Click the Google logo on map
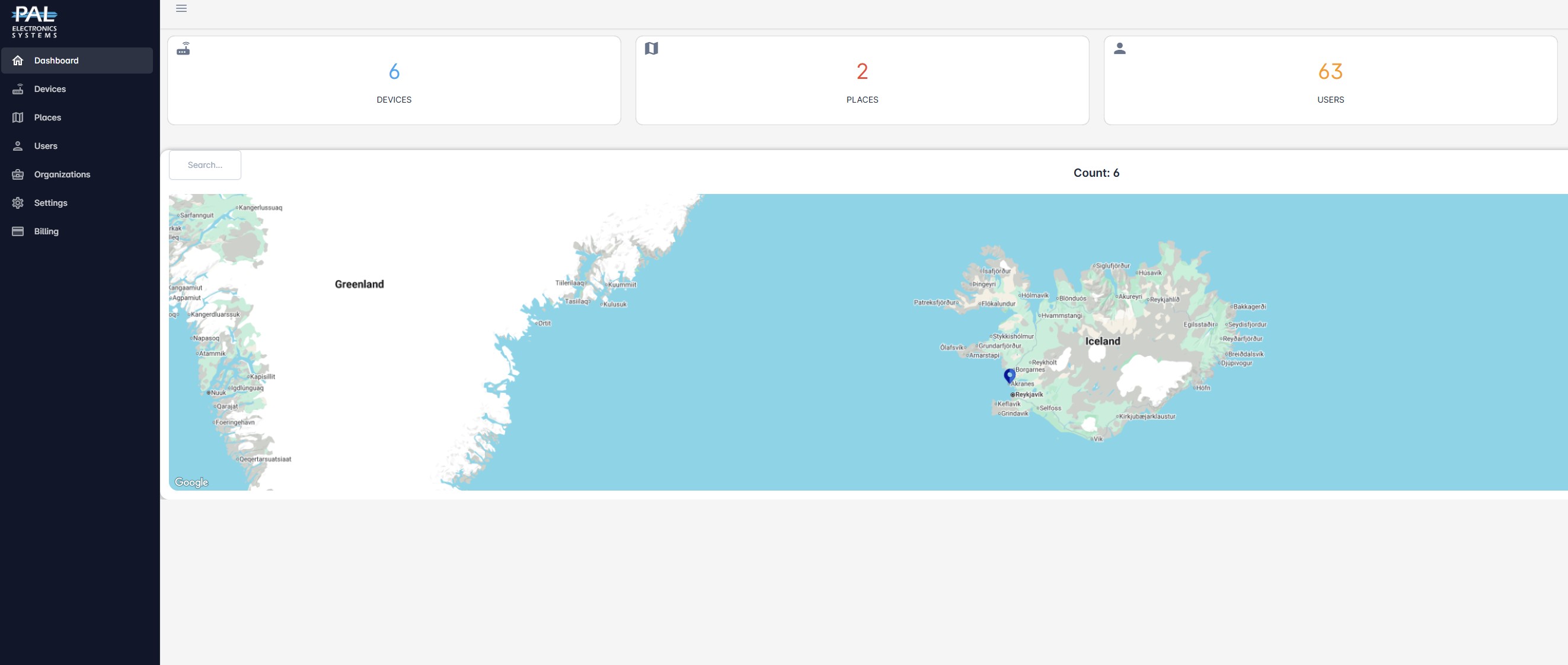The width and height of the screenshot is (1568, 665). 191,482
